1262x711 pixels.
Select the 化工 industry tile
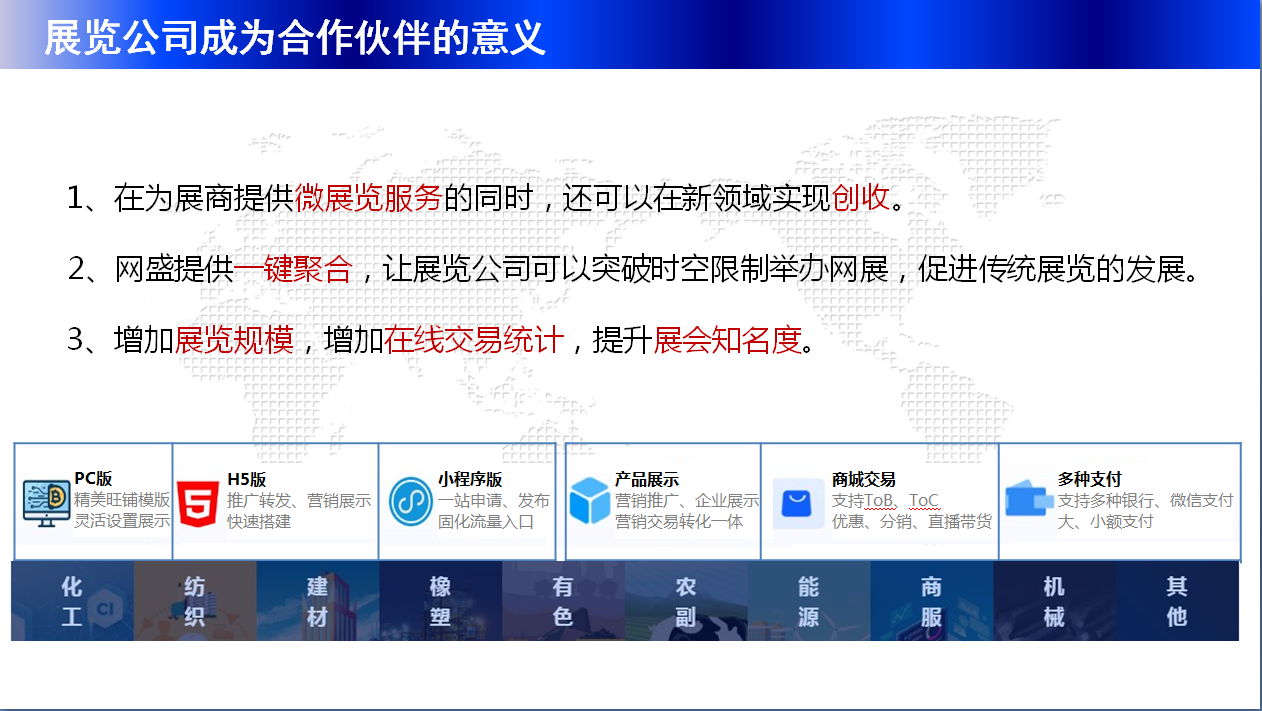pyautogui.click(x=72, y=601)
